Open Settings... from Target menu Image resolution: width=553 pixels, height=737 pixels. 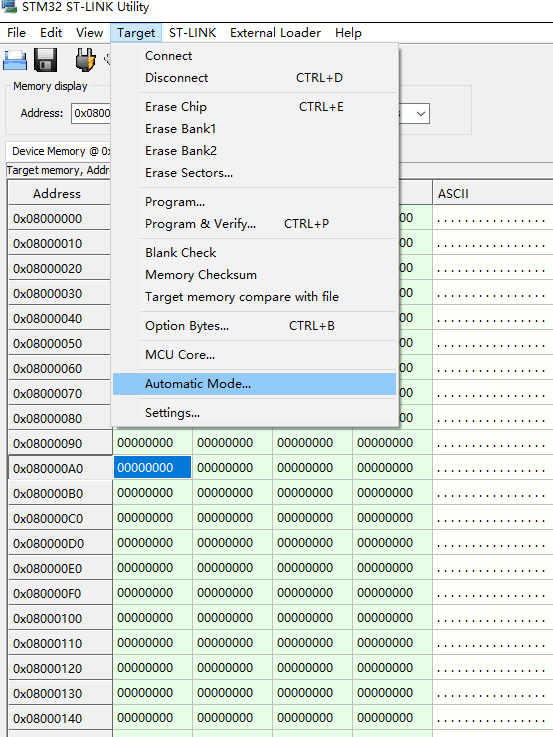click(x=255, y=413)
